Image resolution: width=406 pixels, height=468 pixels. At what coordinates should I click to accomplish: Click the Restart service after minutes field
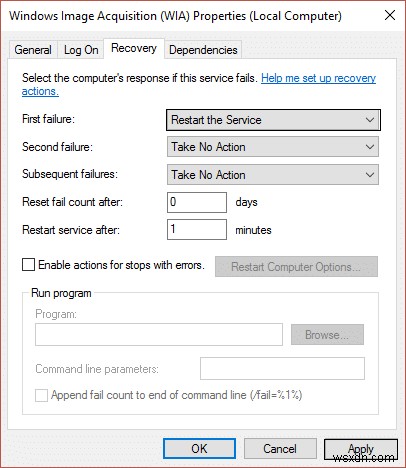point(197,229)
